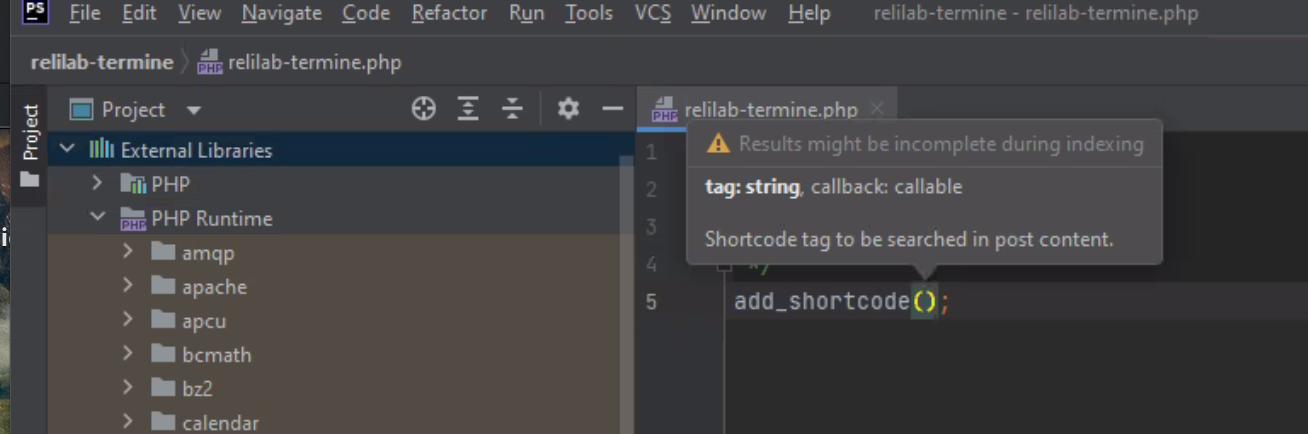Collapse the PHP Runtime node
Screen dimensions: 1308x434
(97, 218)
